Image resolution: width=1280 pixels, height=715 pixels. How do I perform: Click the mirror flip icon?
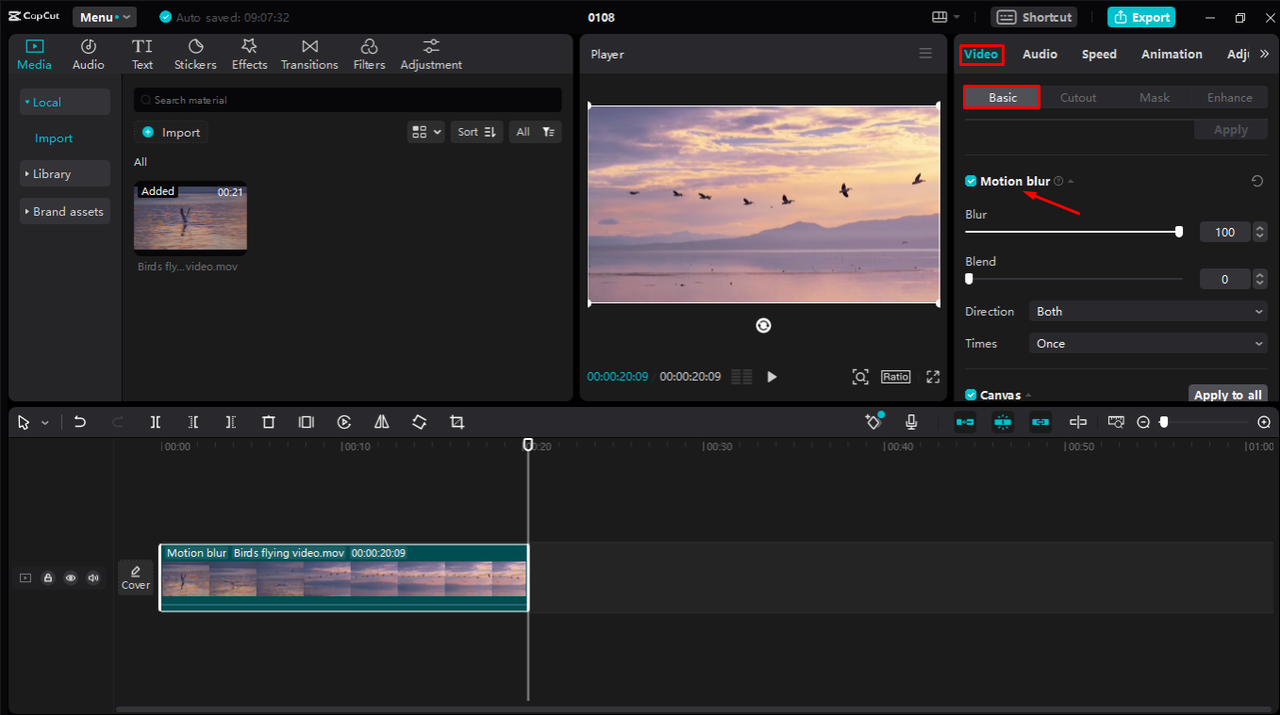coord(382,423)
